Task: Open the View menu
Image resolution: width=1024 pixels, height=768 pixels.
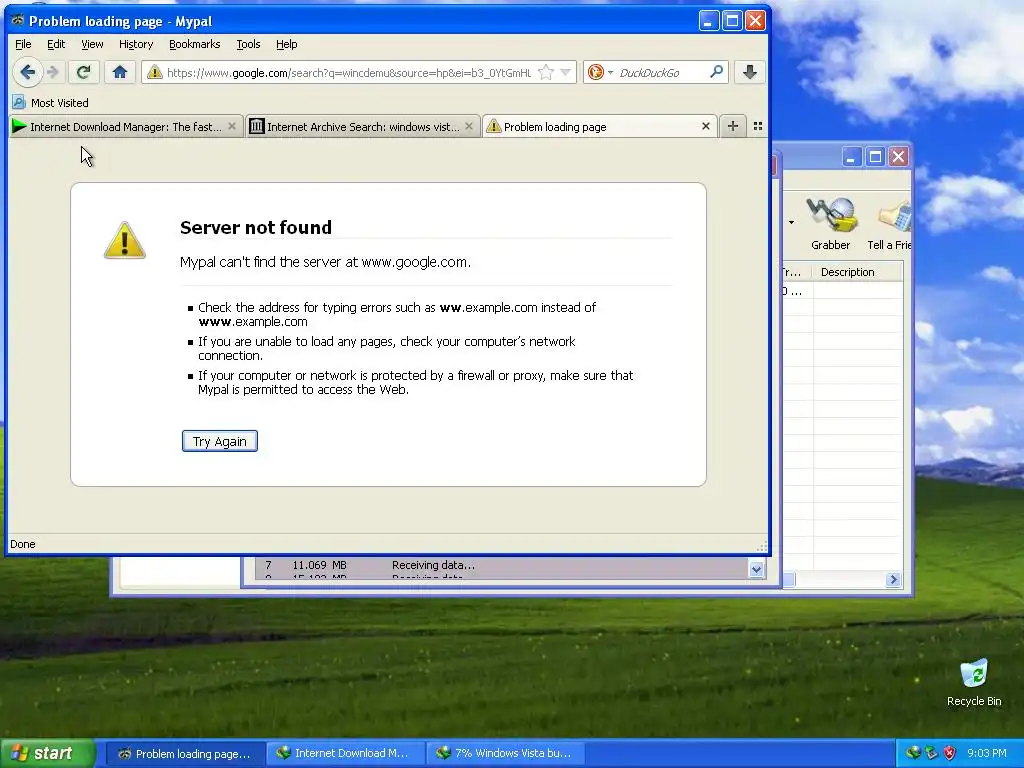Action: point(92,44)
